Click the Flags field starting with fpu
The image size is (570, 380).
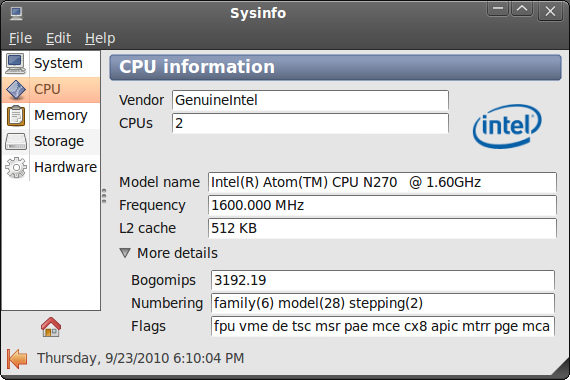[383, 326]
